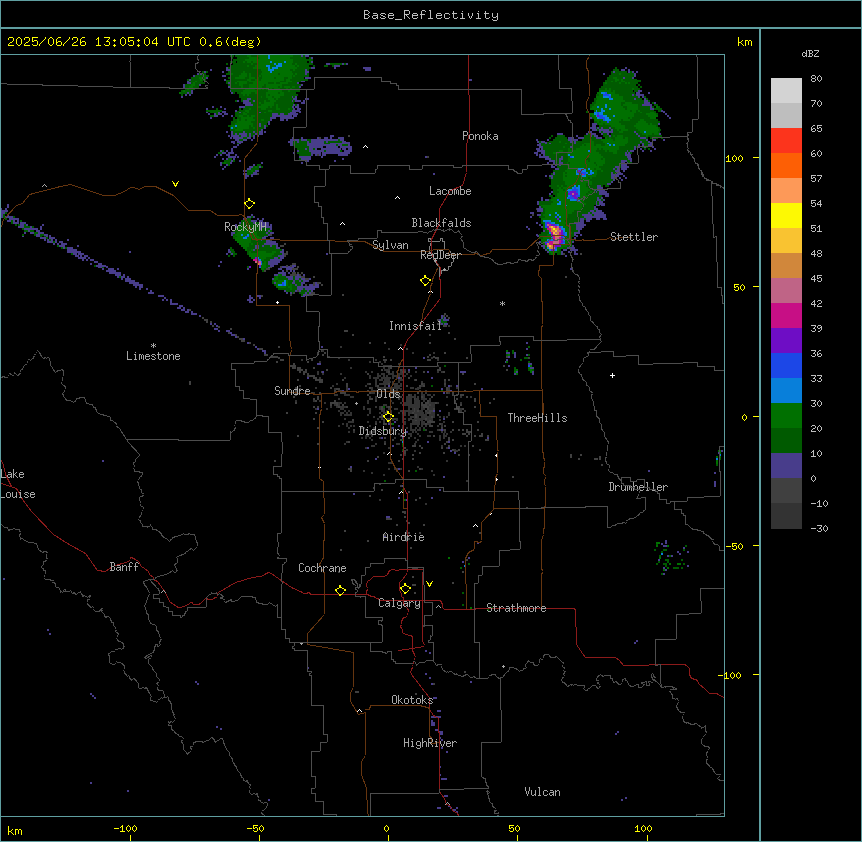The height and width of the screenshot is (842, 862).
Task: Click the Lacombe city label
Action: point(450,191)
